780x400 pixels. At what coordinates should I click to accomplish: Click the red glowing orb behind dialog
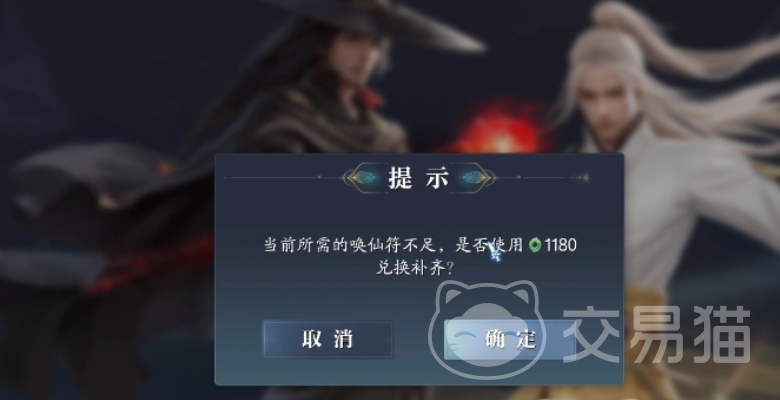pyautogui.click(x=500, y=130)
